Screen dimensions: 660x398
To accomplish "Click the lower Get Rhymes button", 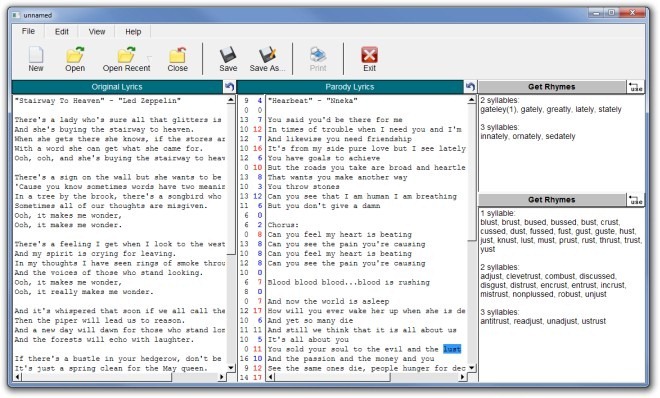I will [x=552, y=199].
